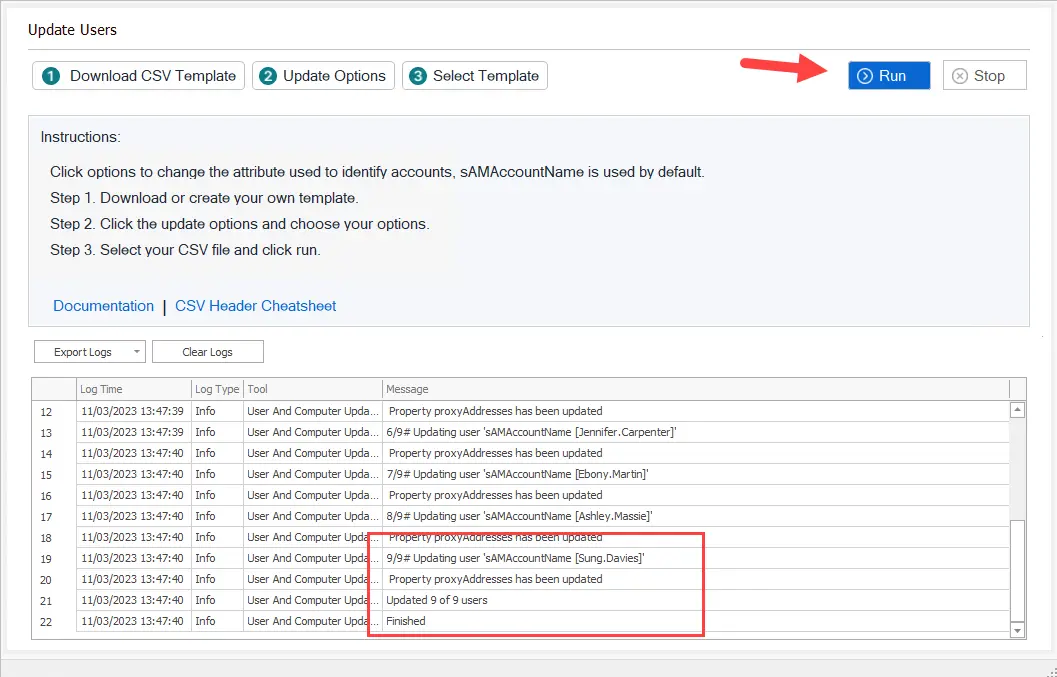This screenshot has width=1057, height=677.
Task: Sort by the Log Type column header
Action: 217,389
